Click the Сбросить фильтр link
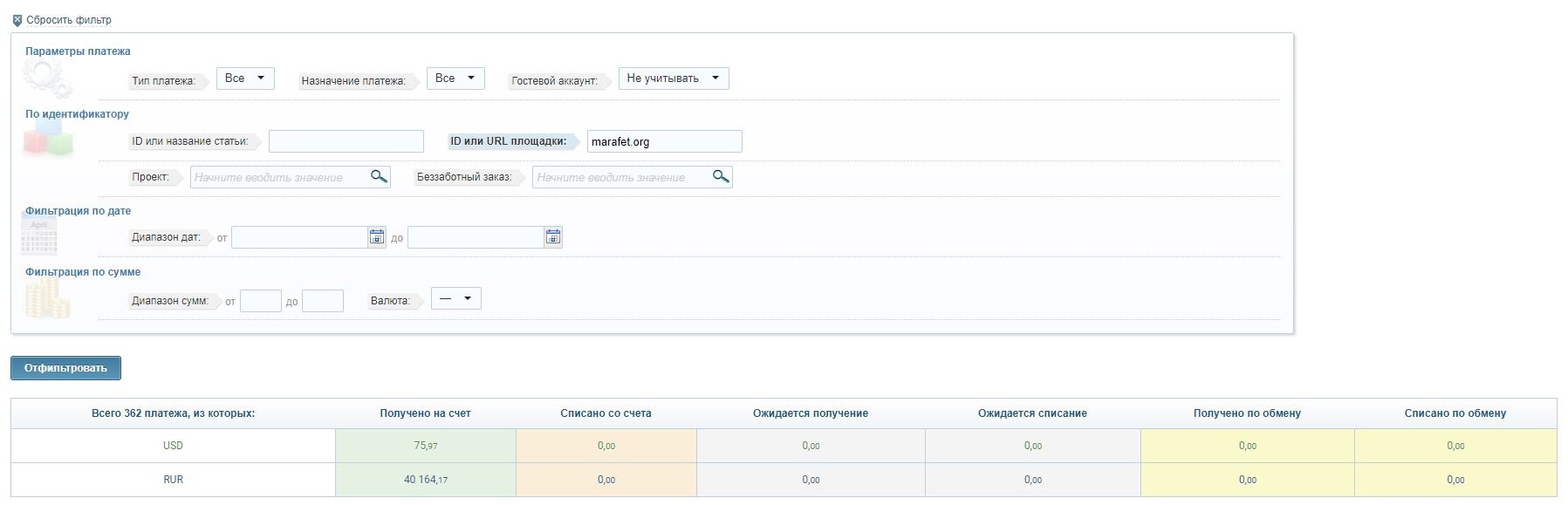 click(x=69, y=20)
